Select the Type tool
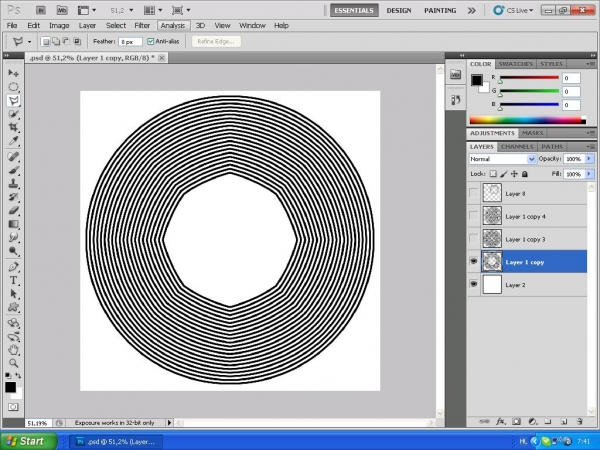600x450 pixels. (x=13, y=280)
